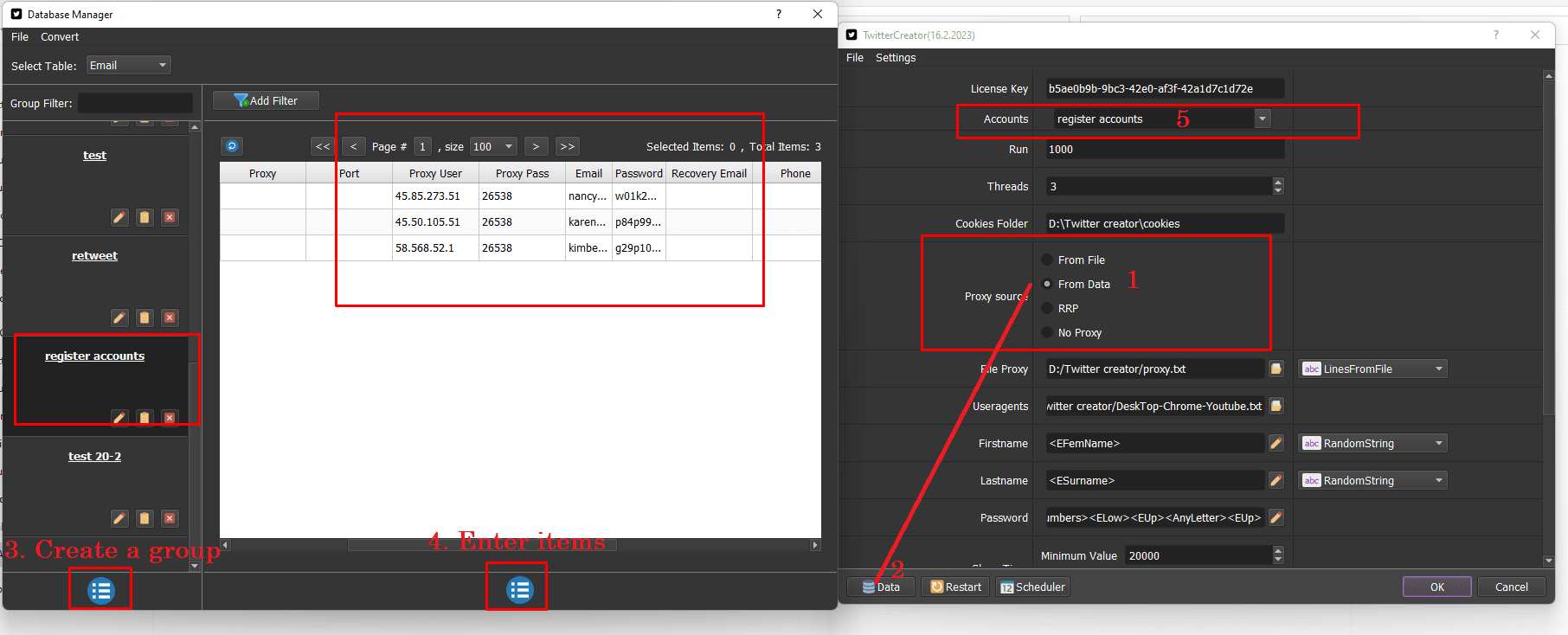Image resolution: width=1568 pixels, height=635 pixels.
Task: Edit the retweet group with pencil icon
Action: pyautogui.click(x=119, y=317)
